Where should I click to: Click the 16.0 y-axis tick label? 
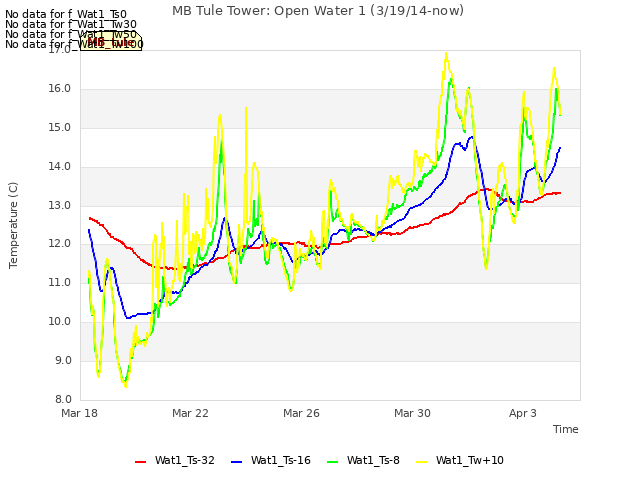coord(60,89)
